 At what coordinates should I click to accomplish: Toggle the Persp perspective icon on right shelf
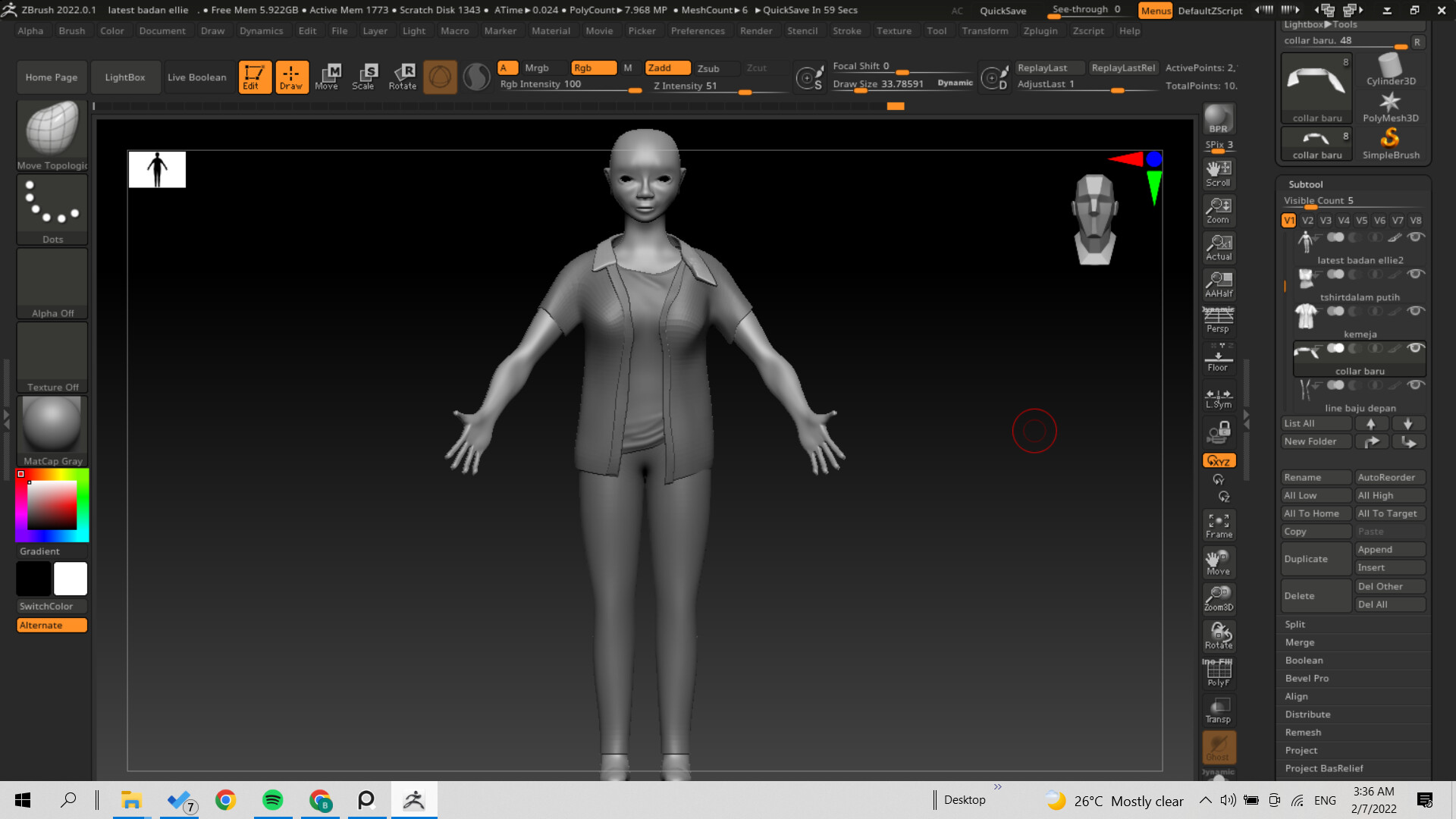point(1218,318)
